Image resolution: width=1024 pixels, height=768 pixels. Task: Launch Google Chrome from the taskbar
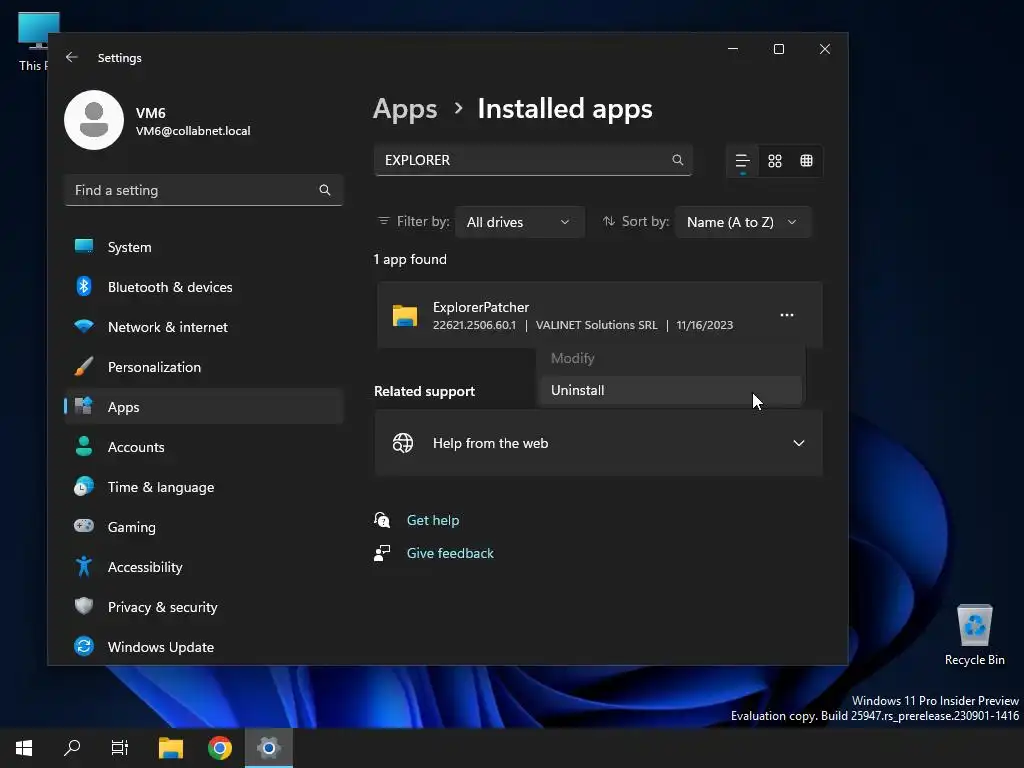(220, 748)
